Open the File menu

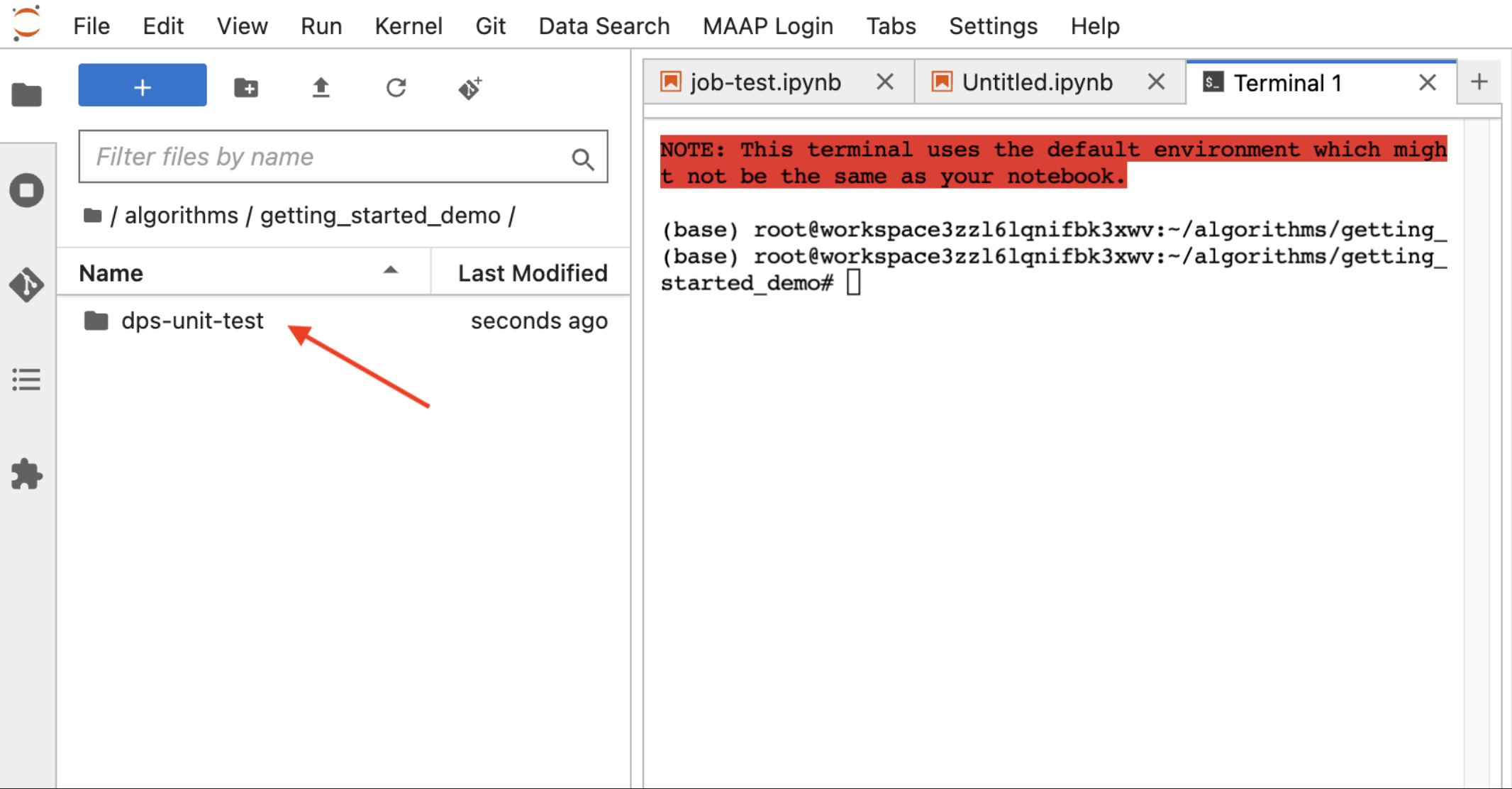click(91, 26)
